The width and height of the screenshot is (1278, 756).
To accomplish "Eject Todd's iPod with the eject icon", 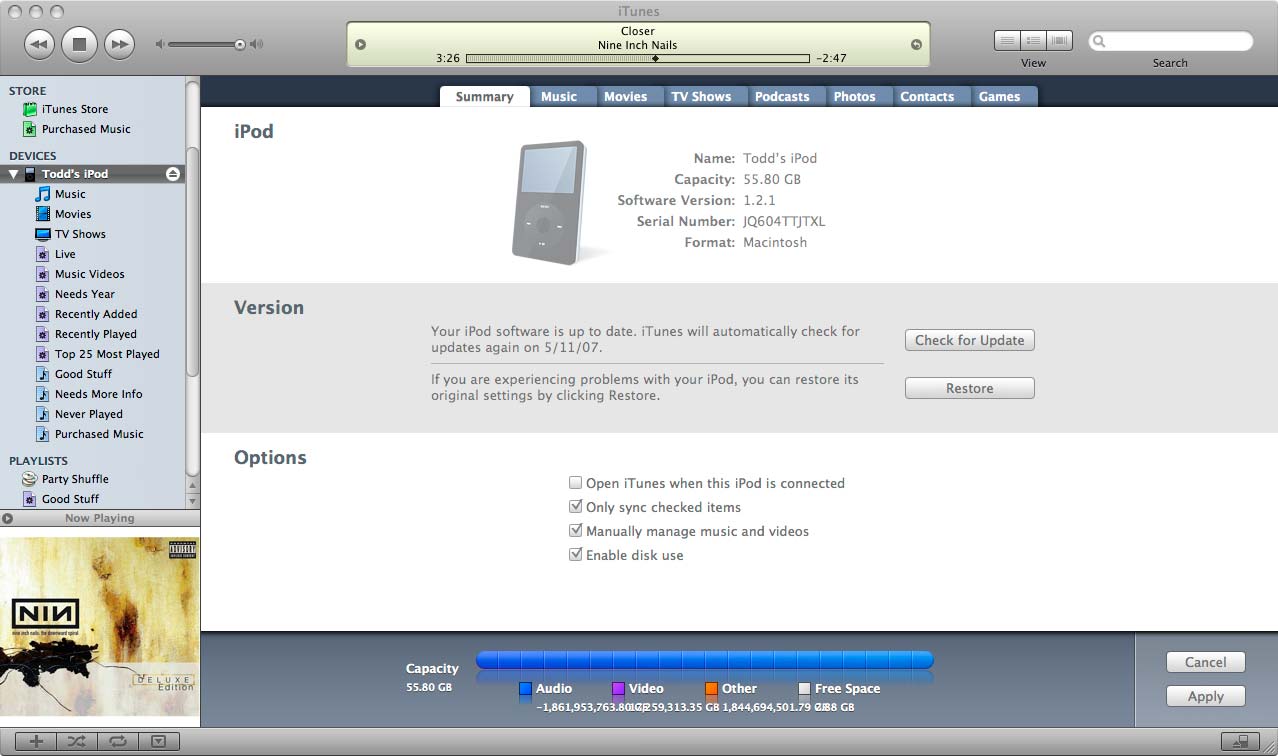I will pos(173,174).
